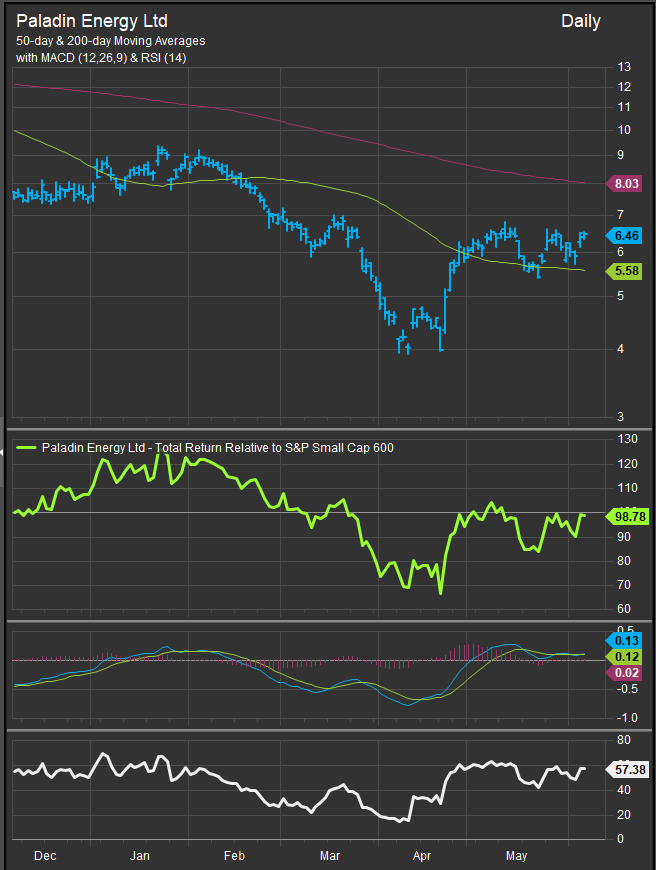Click the green legend line swatch
The height and width of the screenshot is (870, 656).
click(x=26, y=448)
